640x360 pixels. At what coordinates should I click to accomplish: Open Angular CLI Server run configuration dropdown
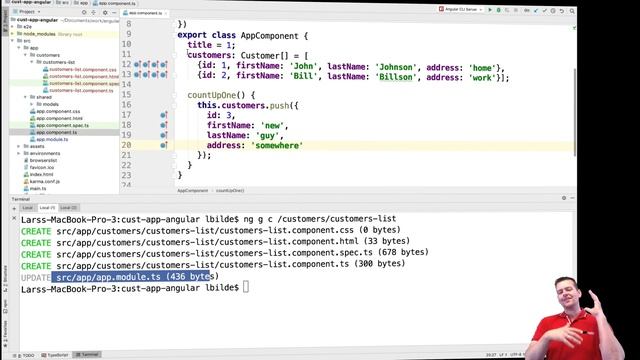[461, 9]
